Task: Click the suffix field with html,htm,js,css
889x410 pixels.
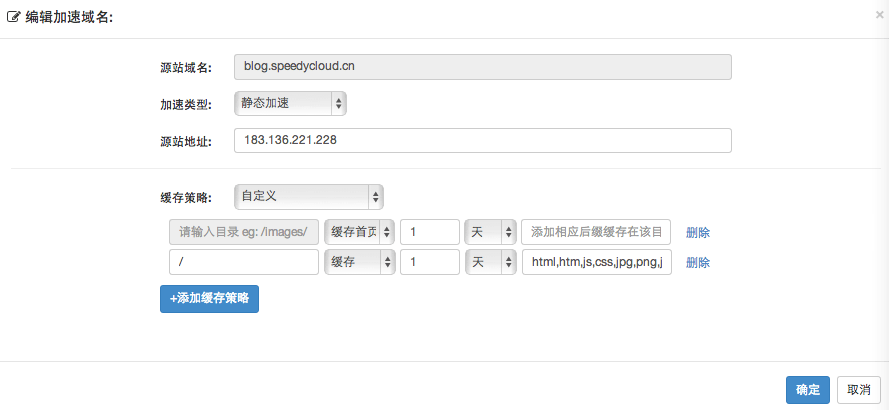Action: (596, 262)
